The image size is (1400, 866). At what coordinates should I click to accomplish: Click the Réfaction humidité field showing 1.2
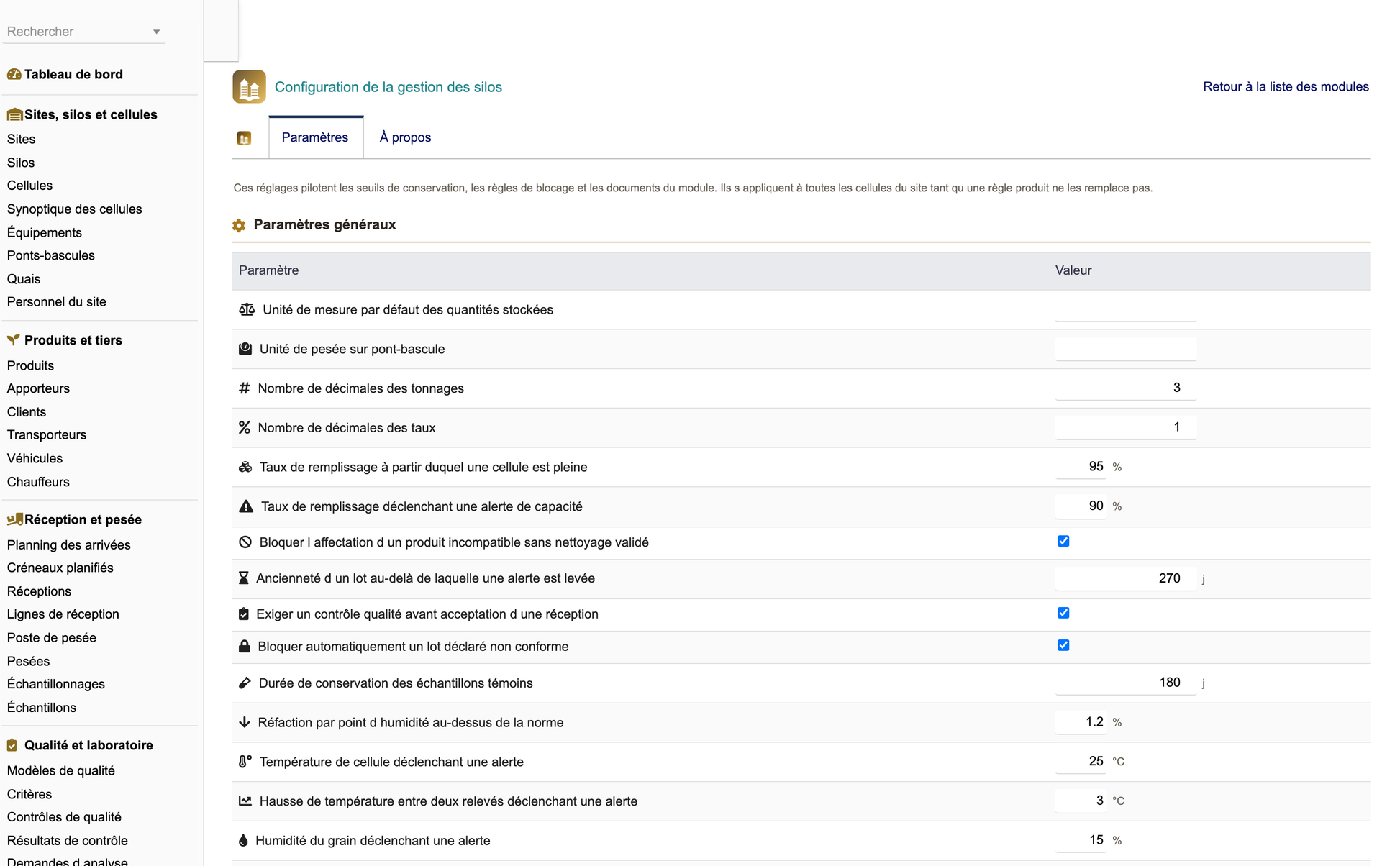(1081, 722)
